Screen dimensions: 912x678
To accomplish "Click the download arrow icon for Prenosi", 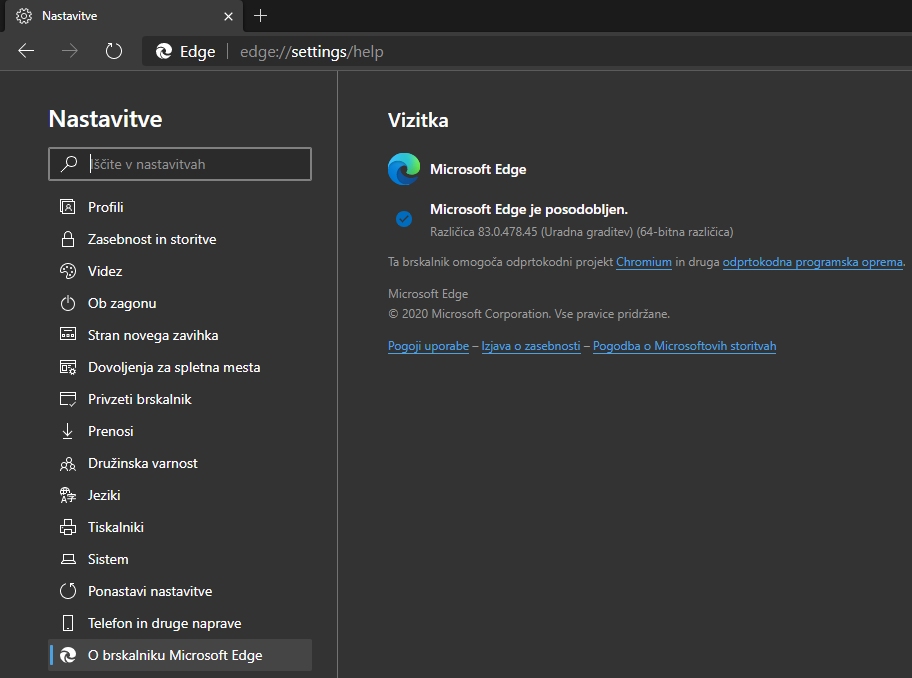I will [68, 431].
